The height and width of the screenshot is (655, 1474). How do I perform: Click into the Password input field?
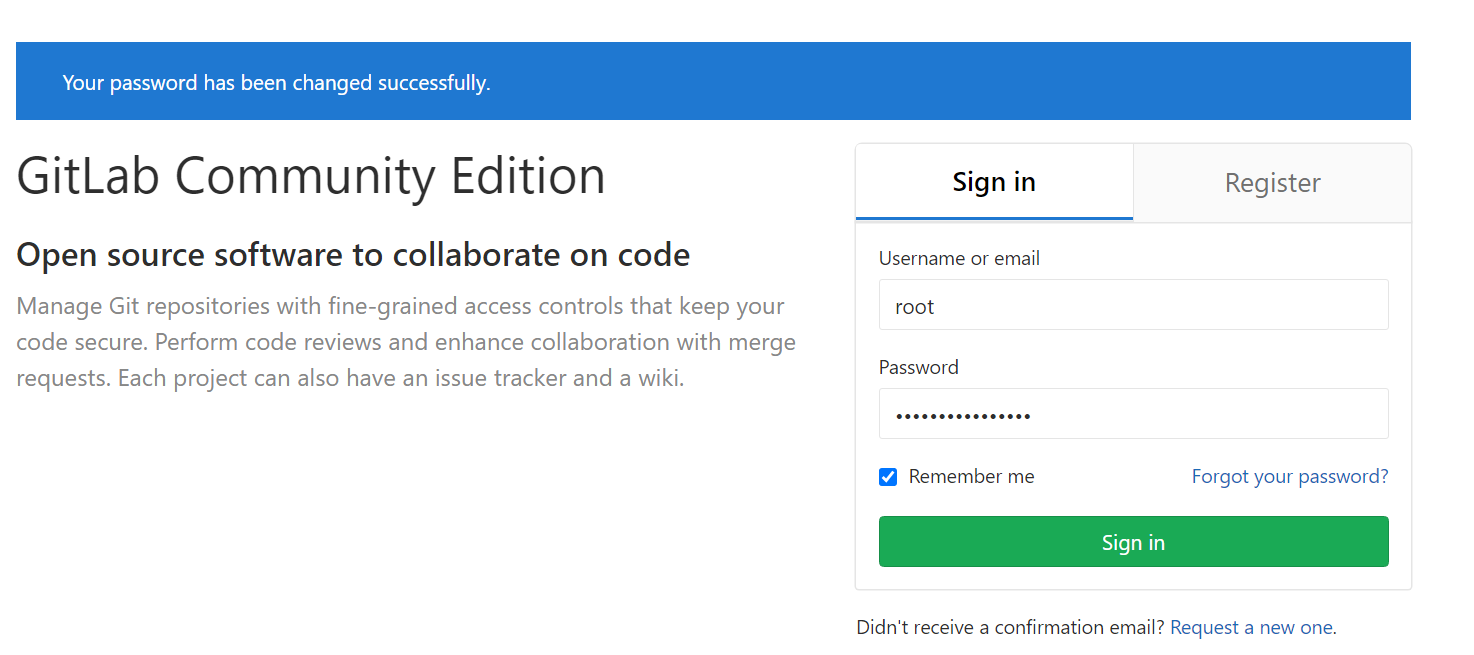point(1133,414)
